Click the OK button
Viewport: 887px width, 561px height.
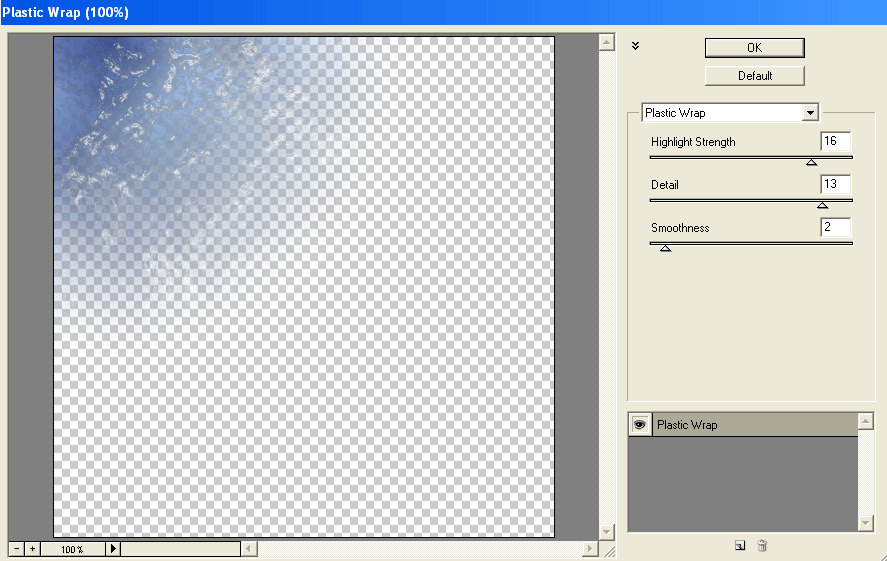[754, 48]
